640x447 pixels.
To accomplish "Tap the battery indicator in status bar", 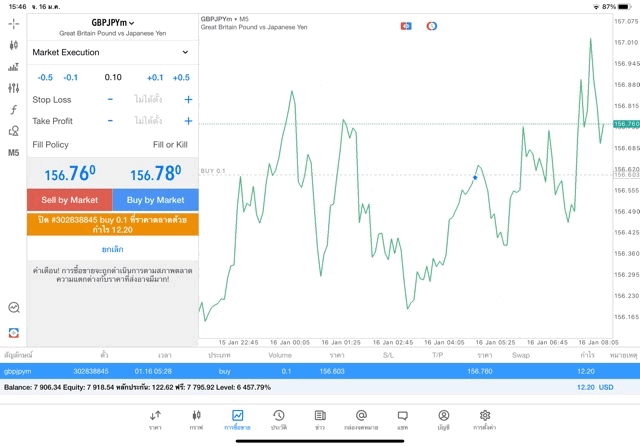I will click(x=624, y=7).
